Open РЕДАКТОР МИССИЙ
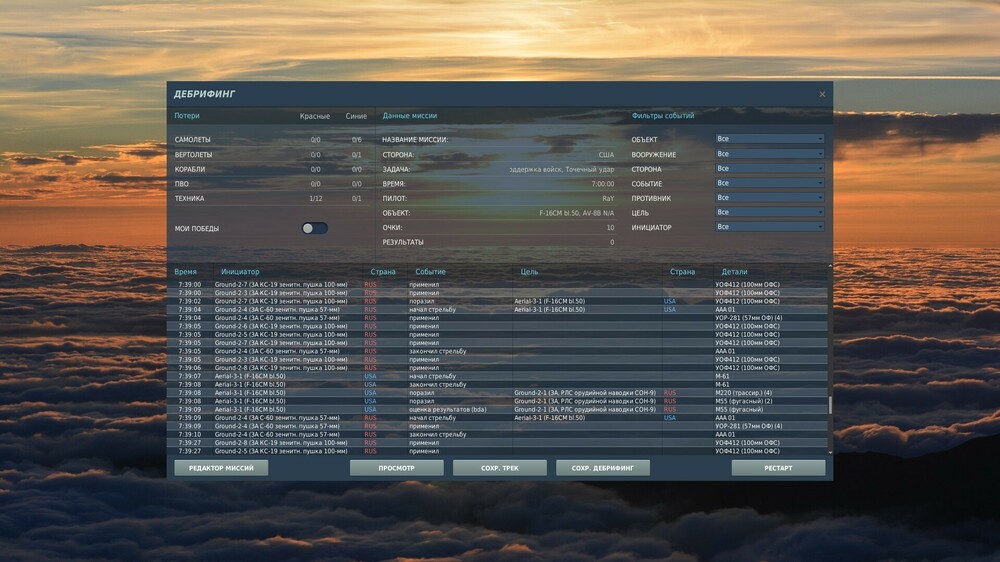The image size is (1000, 562). click(221, 468)
